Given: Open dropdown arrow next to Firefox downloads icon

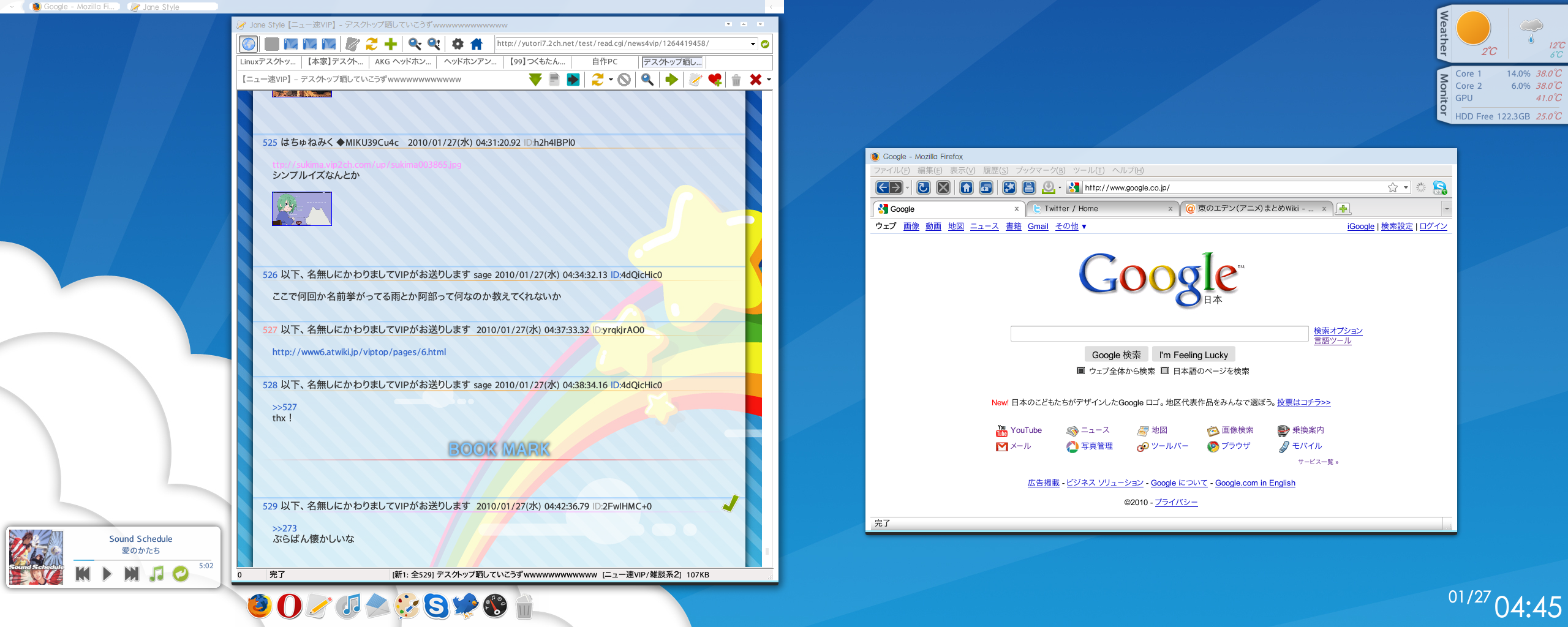Looking at the screenshot, I should tap(1060, 187).
